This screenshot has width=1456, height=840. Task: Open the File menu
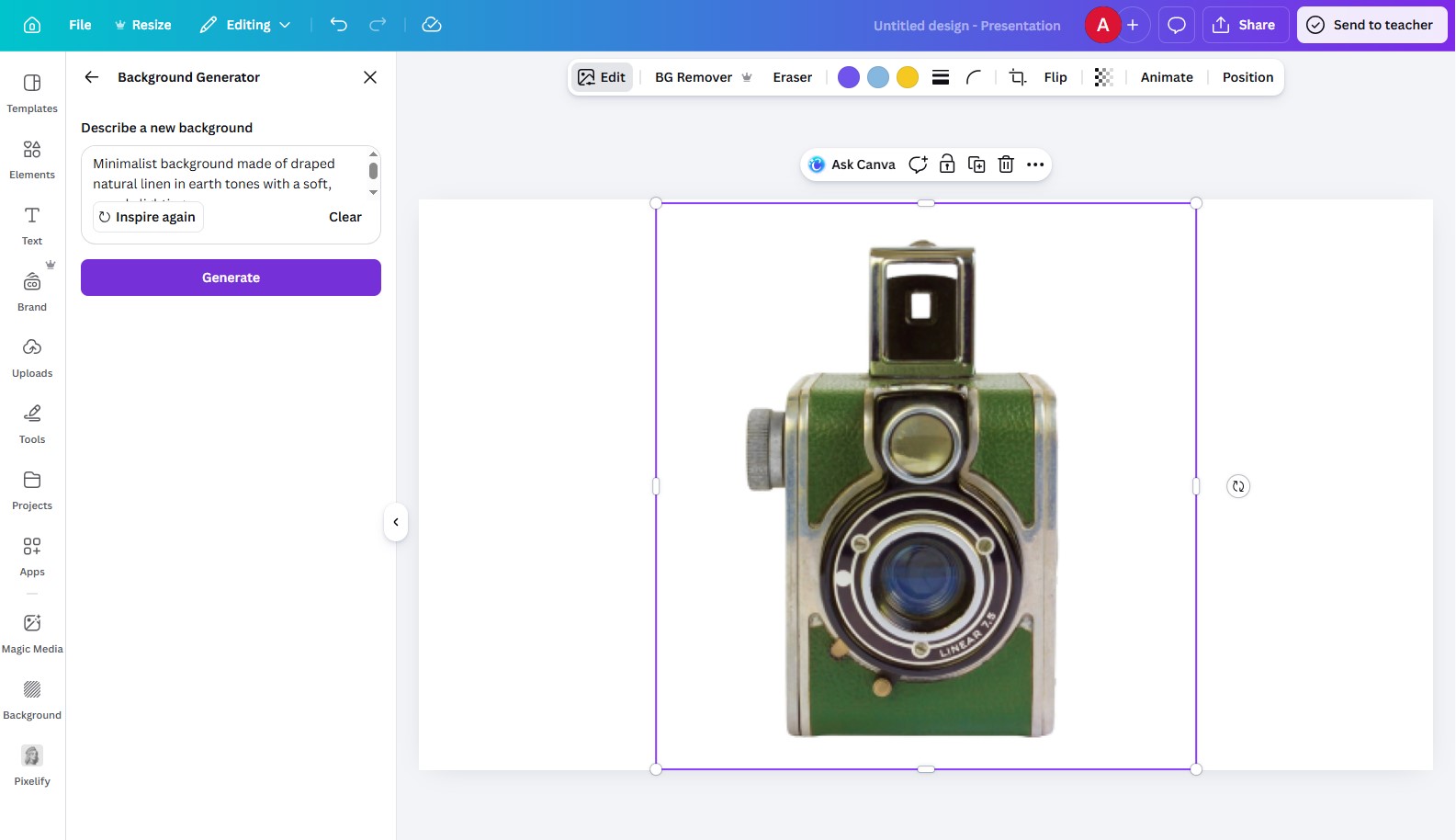(80, 25)
